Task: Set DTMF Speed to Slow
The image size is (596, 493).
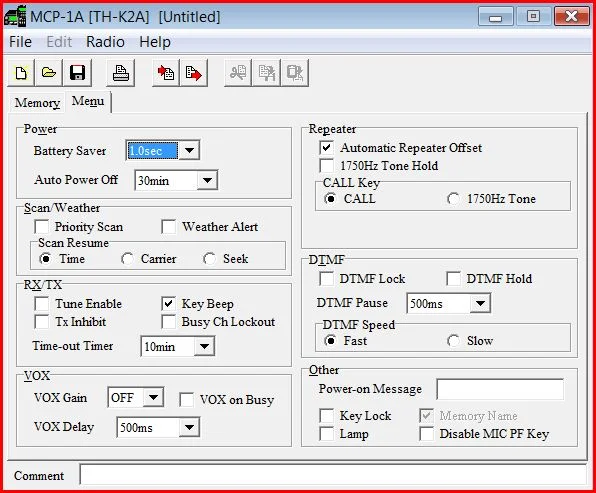Action: [x=453, y=341]
